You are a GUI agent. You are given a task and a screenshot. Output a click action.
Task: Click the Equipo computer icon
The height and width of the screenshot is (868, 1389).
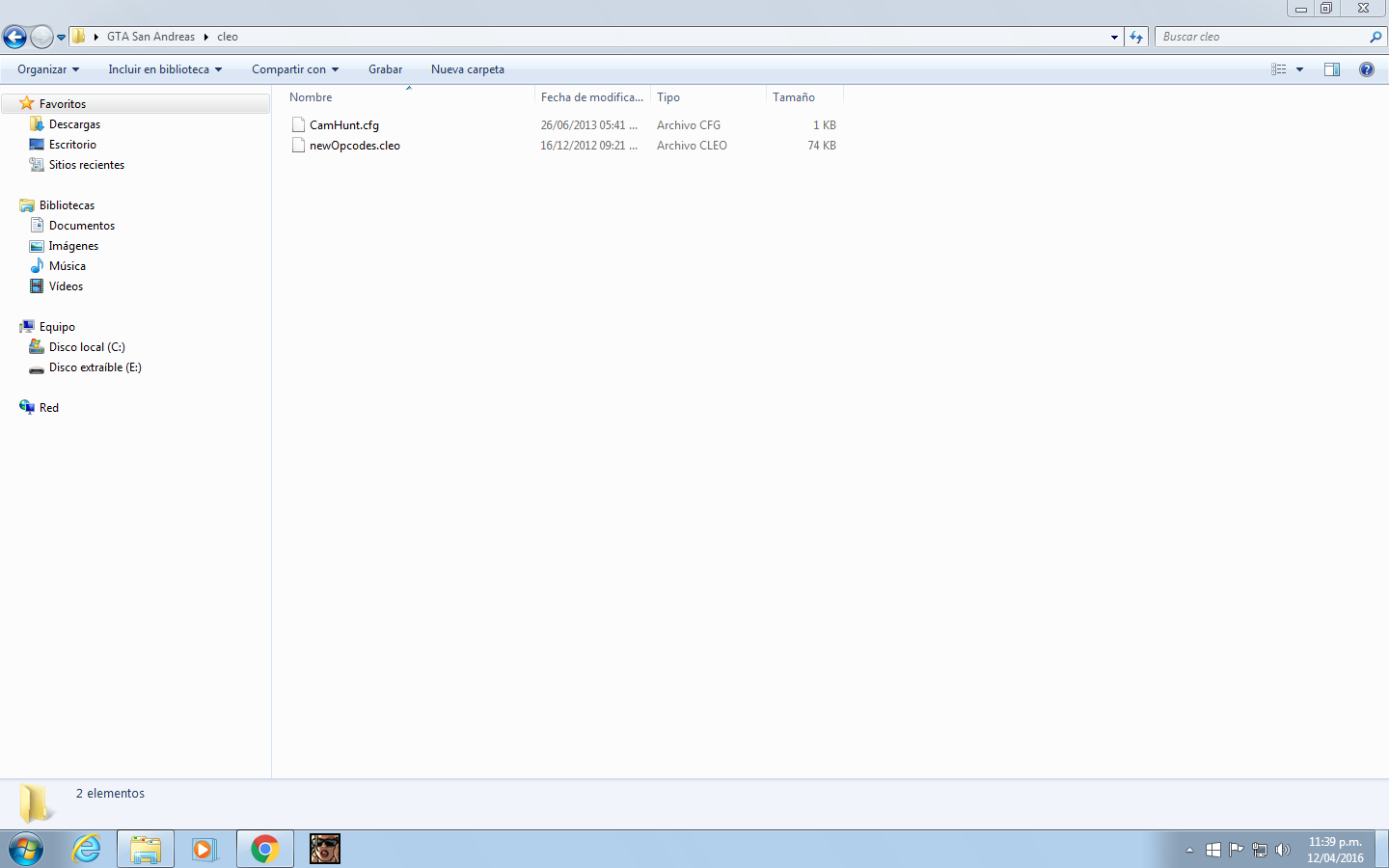click(27, 326)
